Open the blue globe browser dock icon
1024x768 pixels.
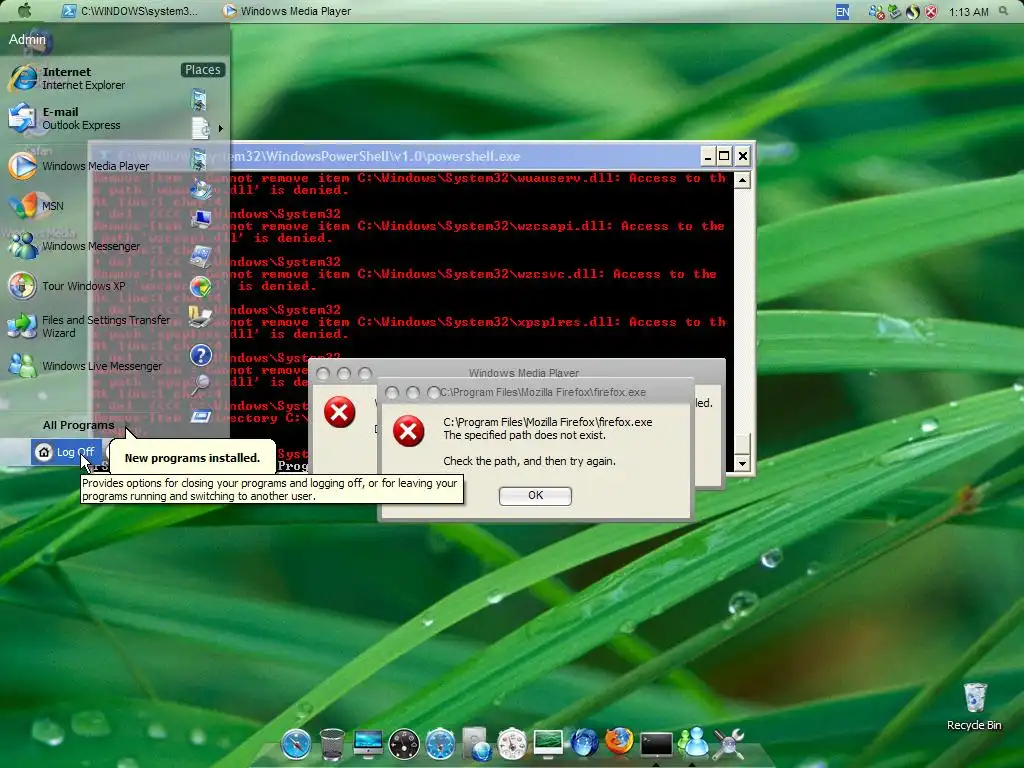coord(584,743)
